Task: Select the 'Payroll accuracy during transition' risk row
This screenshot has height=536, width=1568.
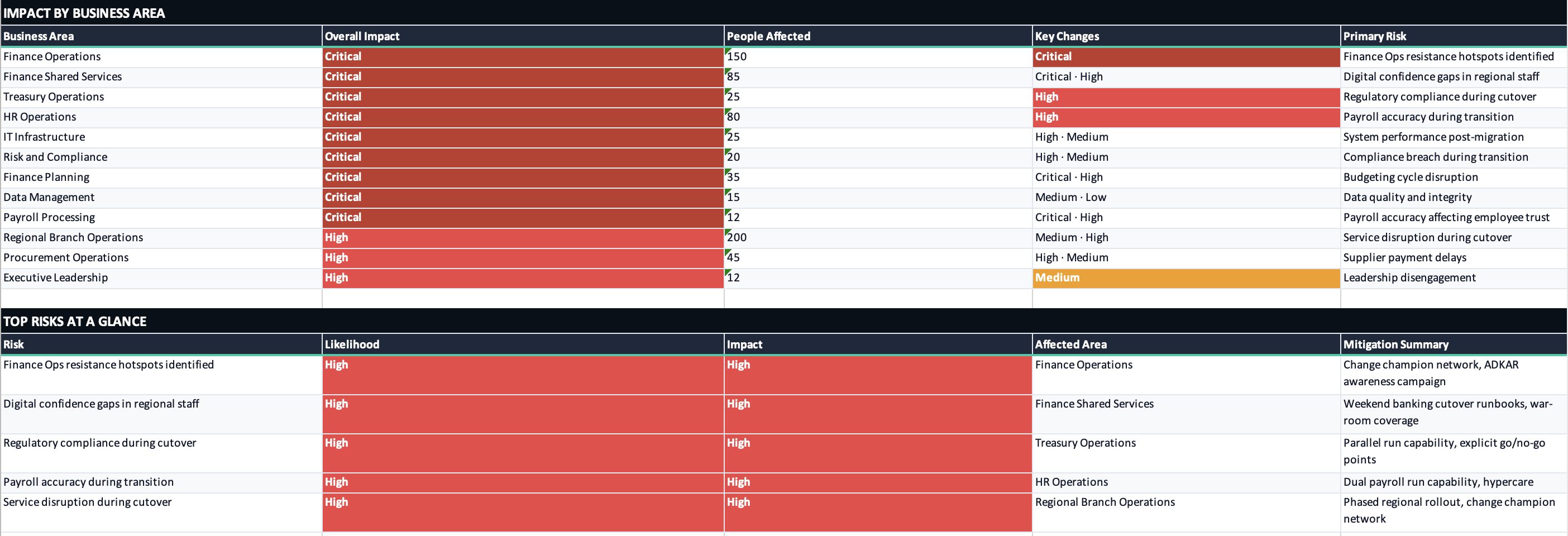Action: pyautogui.click(x=161, y=482)
